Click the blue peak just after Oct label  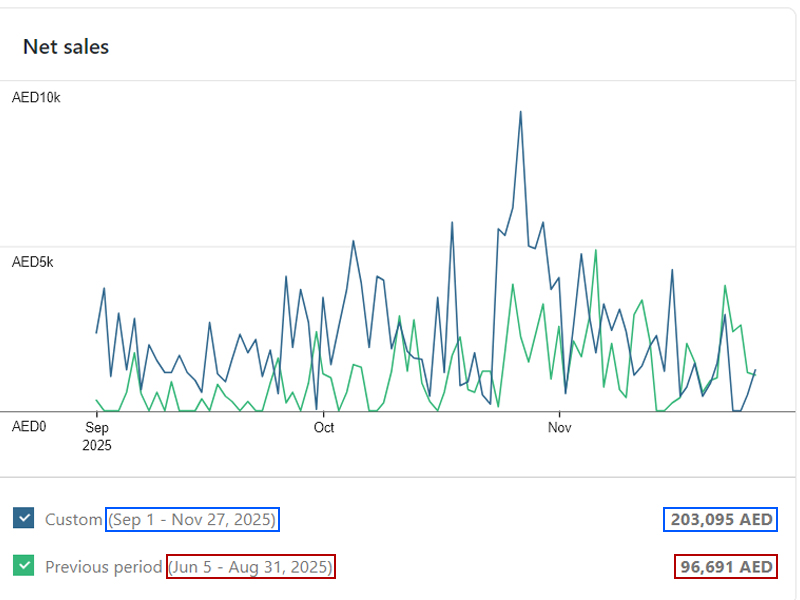tap(354, 241)
